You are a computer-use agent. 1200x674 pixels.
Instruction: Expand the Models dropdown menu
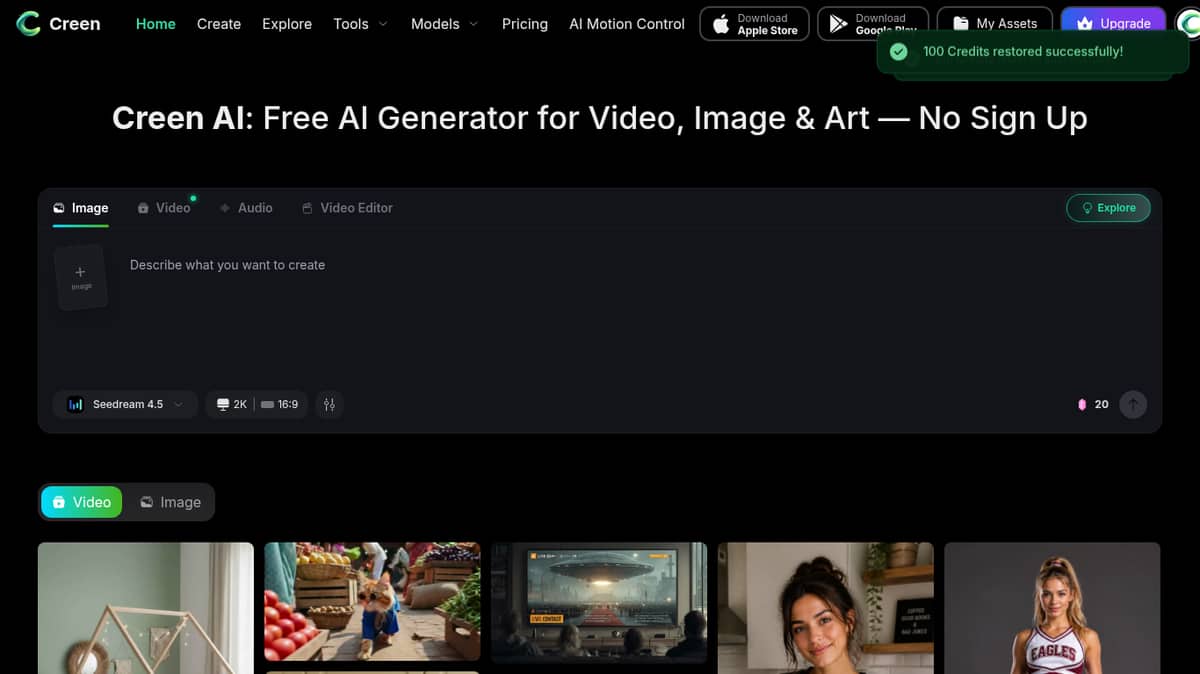444,24
